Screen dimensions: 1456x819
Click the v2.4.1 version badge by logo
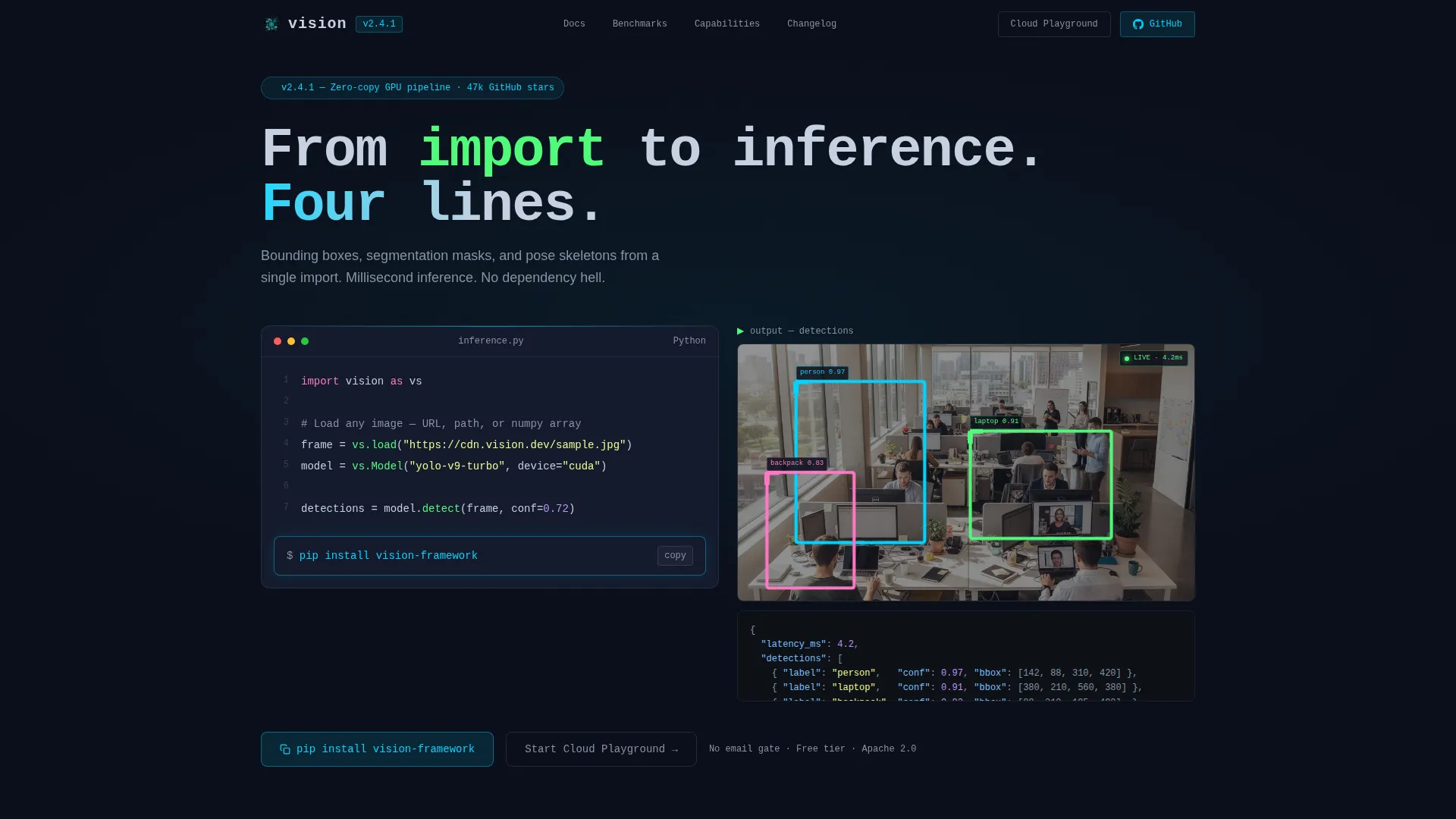[379, 24]
